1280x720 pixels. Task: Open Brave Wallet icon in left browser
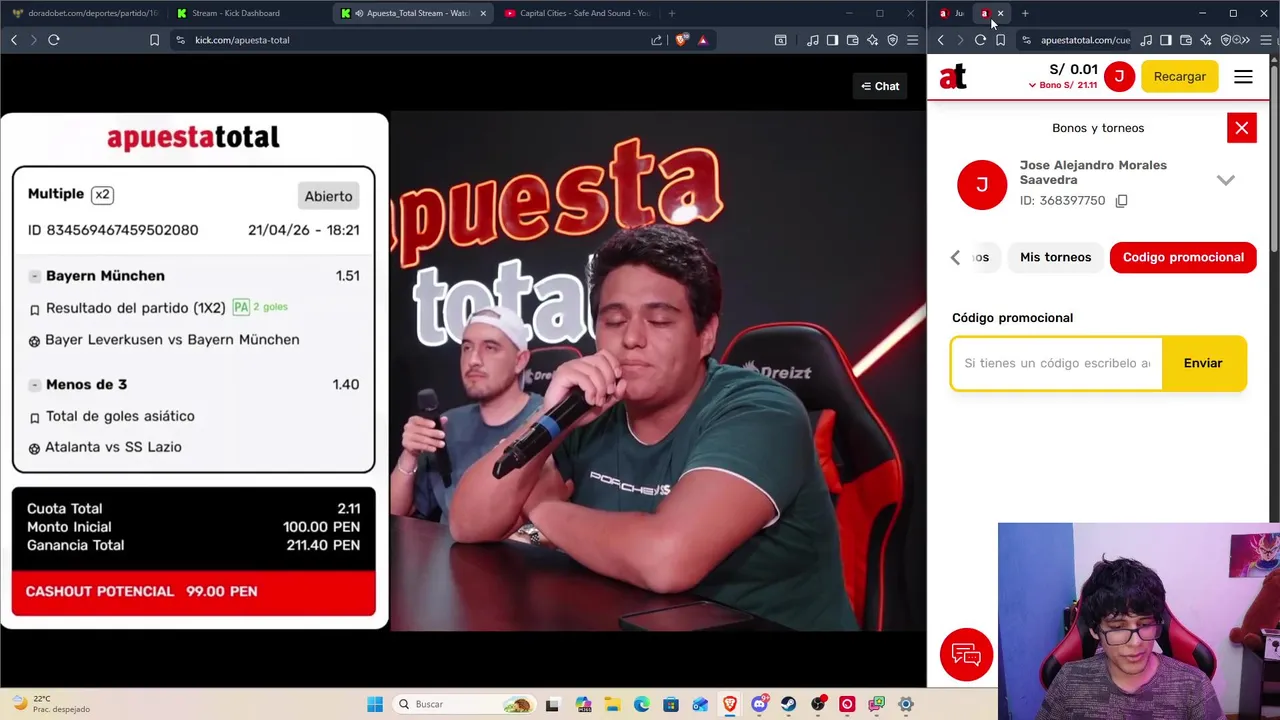[x=852, y=40]
